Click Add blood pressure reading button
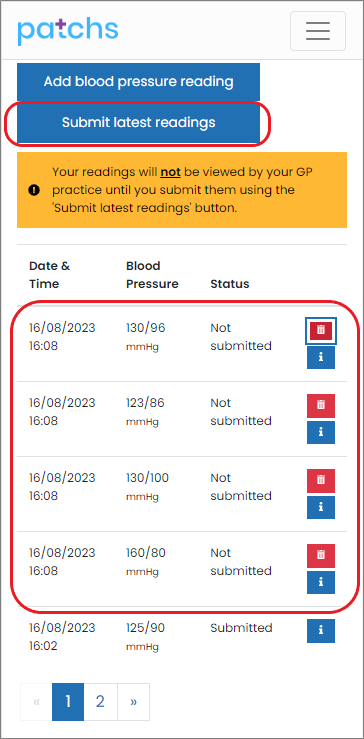This screenshot has width=364, height=739. (x=138, y=82)
